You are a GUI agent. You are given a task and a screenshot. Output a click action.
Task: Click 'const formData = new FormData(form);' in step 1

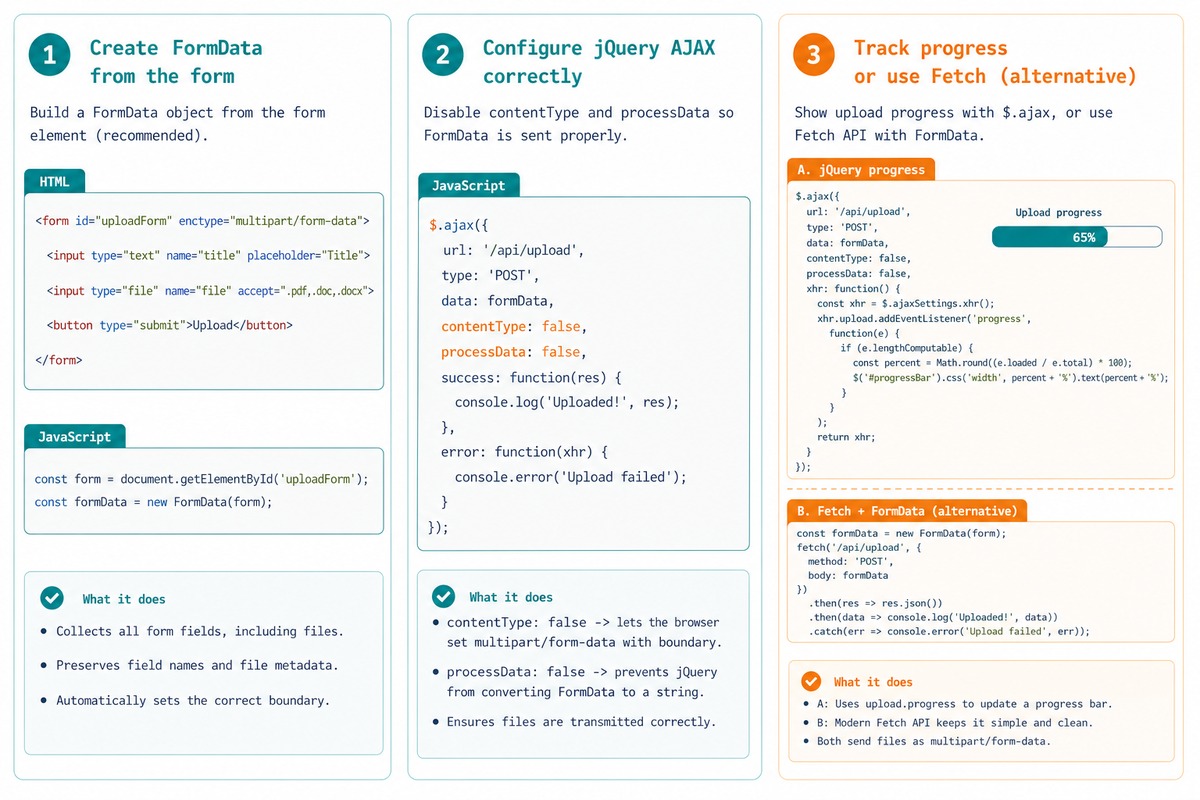(153, 502)
